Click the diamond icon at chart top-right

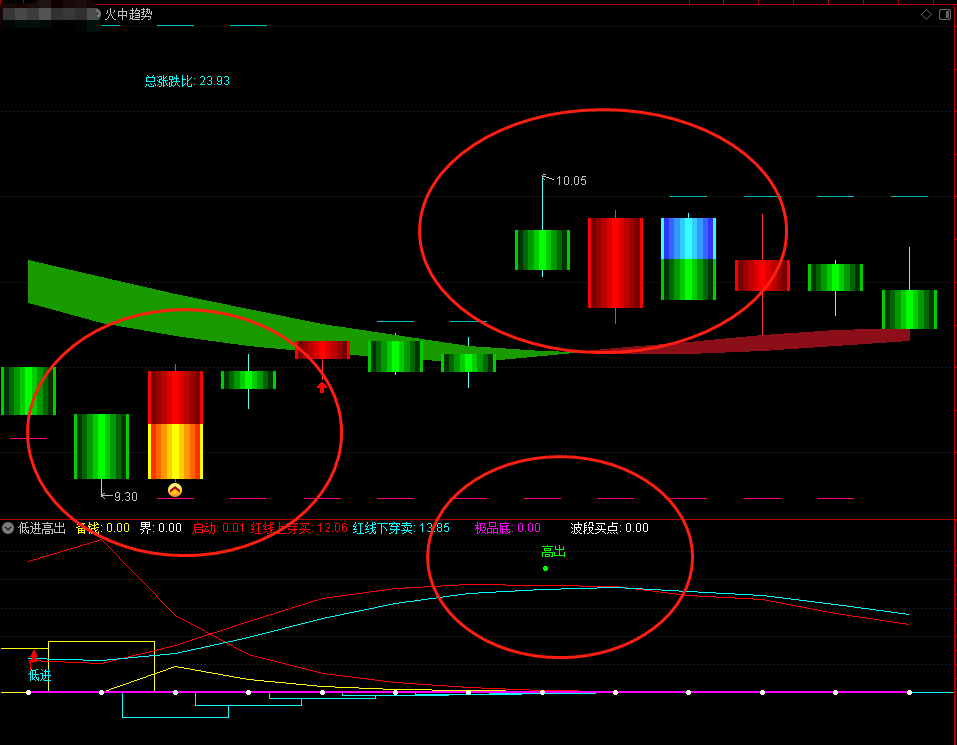point(926,15)
